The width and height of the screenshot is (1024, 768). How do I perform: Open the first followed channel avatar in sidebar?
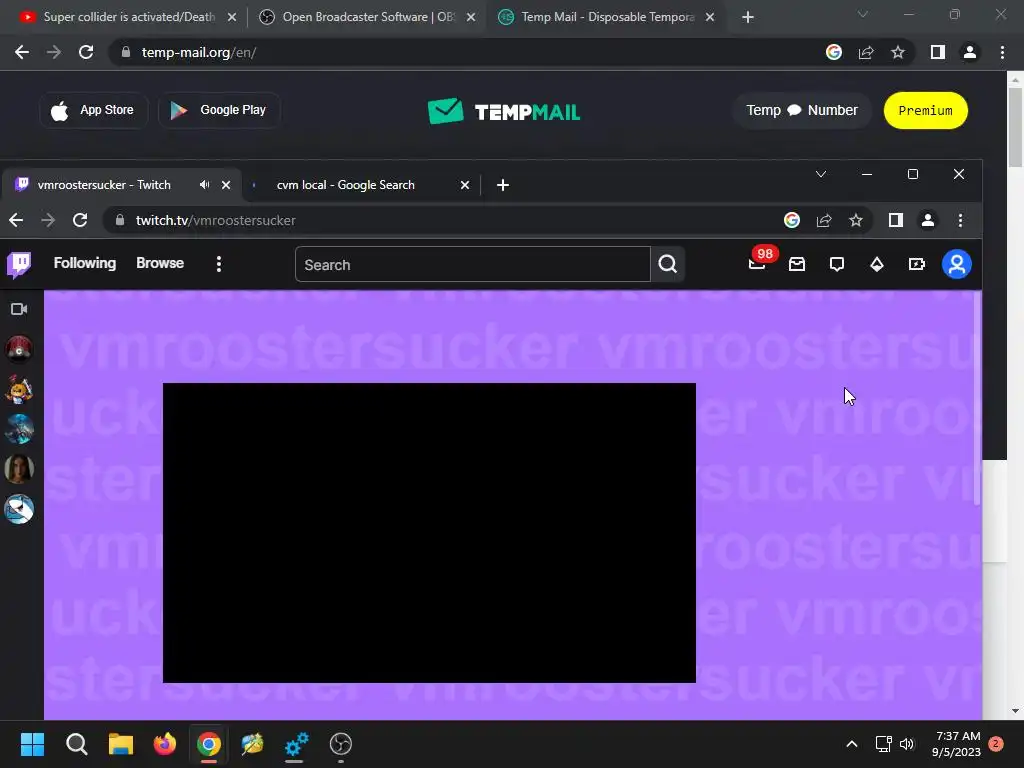tap(19, 349)
